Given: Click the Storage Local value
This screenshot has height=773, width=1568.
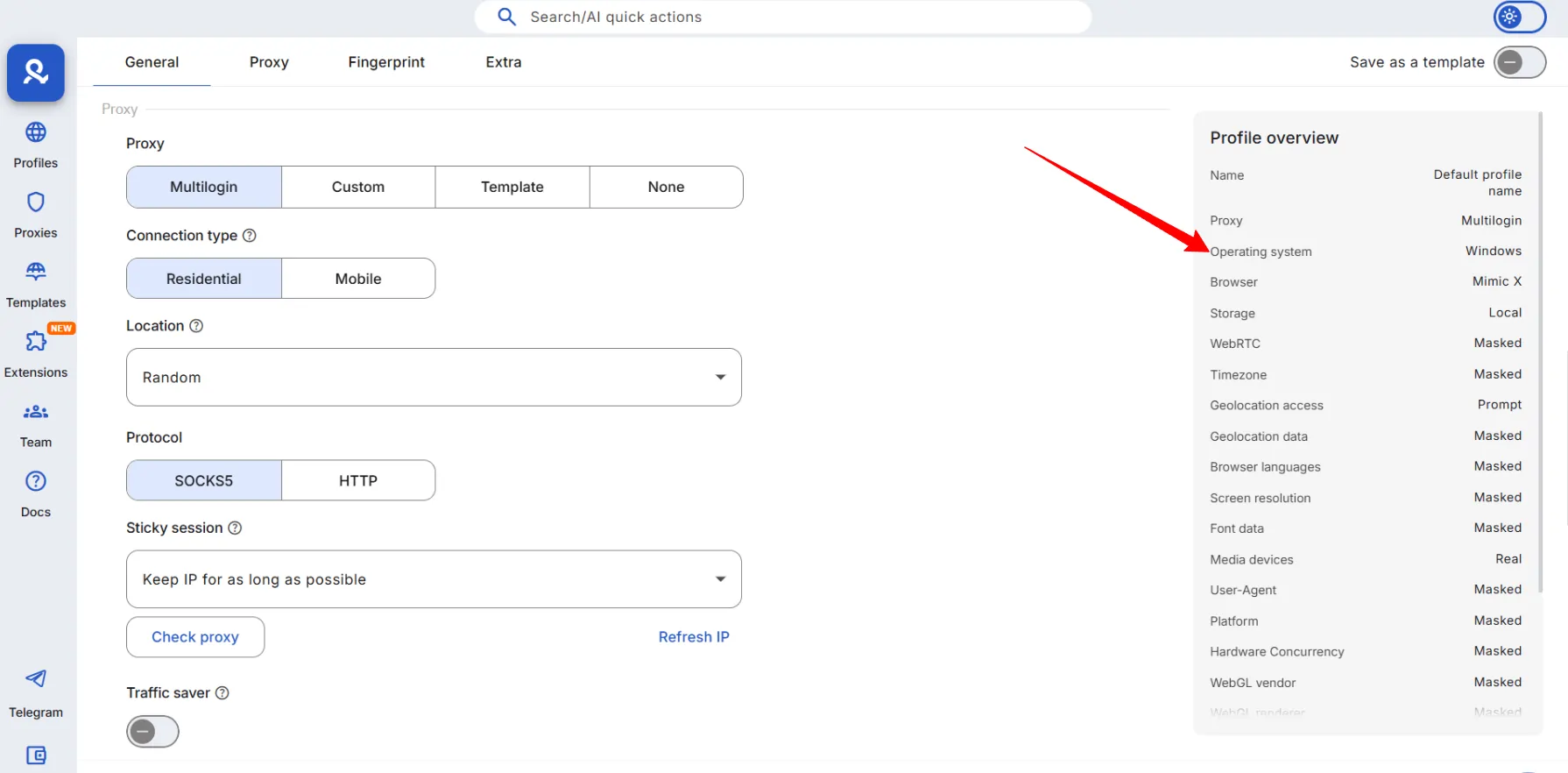Looking at the screenshot, I should pos(1505,313).
